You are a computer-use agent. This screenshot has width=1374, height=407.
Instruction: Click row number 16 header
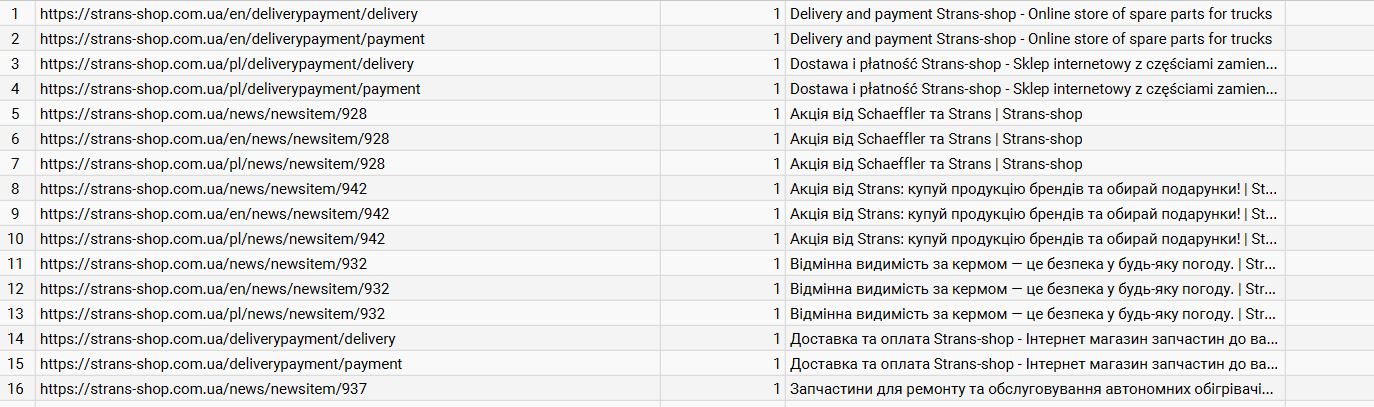(x=15, y=389)
